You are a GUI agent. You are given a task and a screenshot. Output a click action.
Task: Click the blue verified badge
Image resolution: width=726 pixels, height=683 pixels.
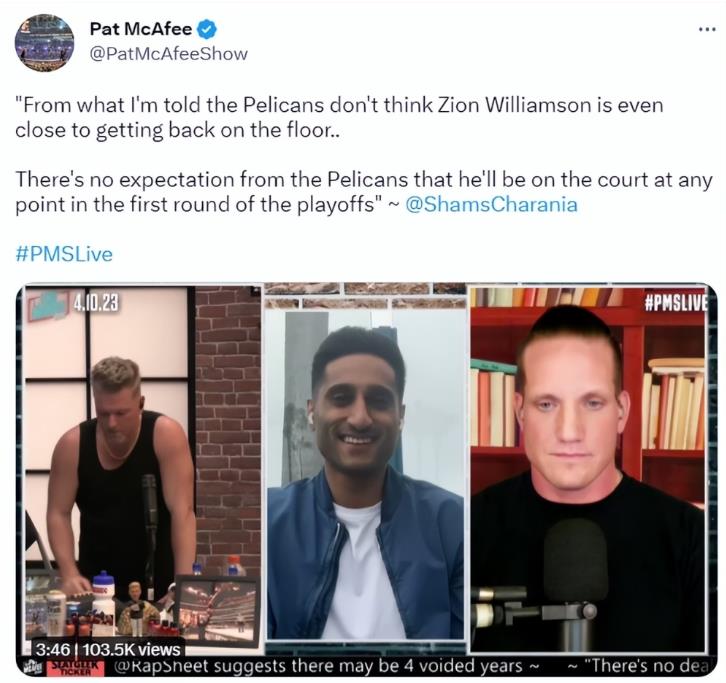(207, 30)
